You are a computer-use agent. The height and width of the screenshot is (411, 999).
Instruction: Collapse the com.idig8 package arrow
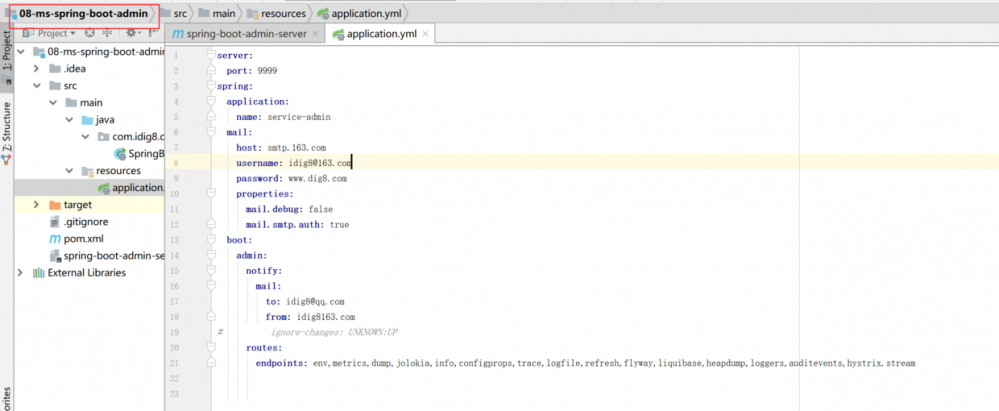coord(85,137)
